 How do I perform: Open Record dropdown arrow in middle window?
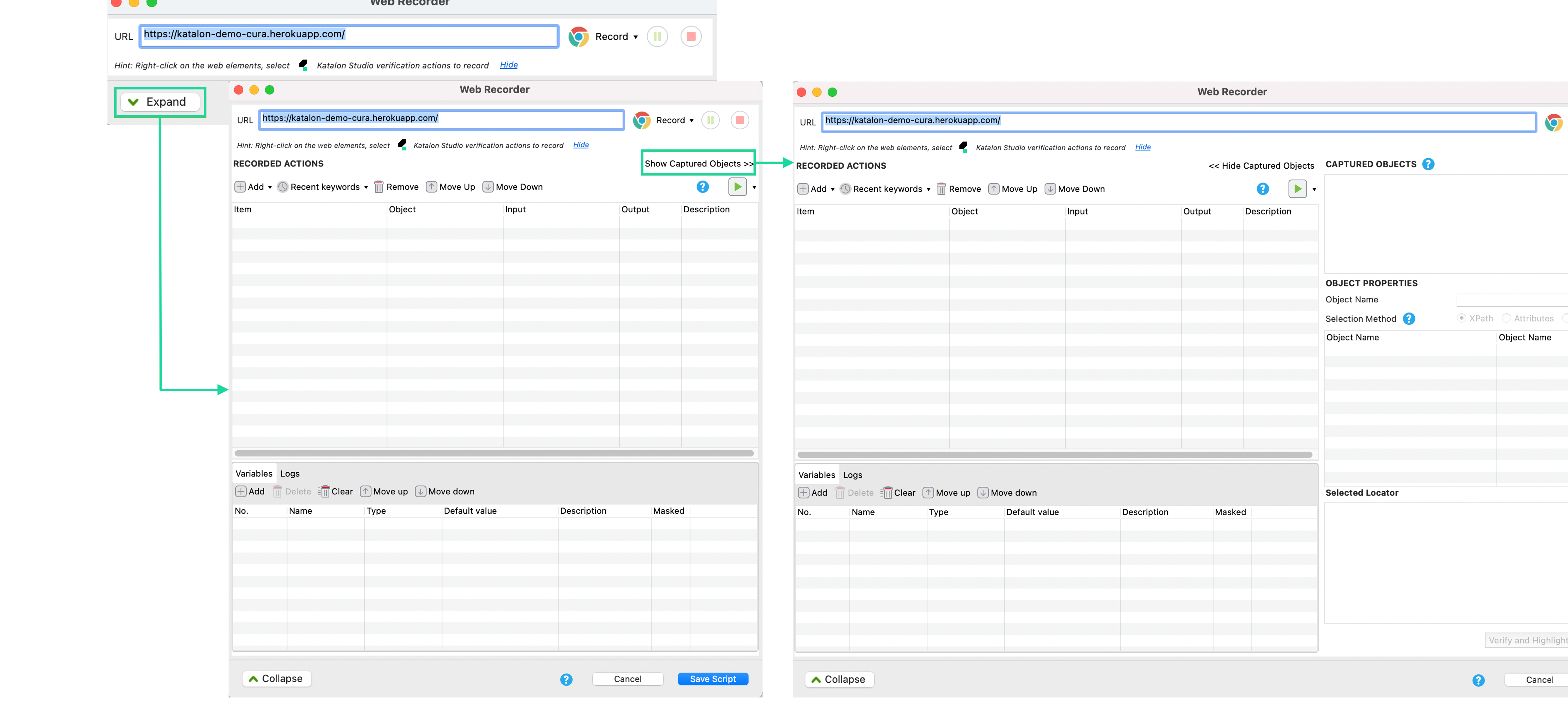click(x=692, y=121)
